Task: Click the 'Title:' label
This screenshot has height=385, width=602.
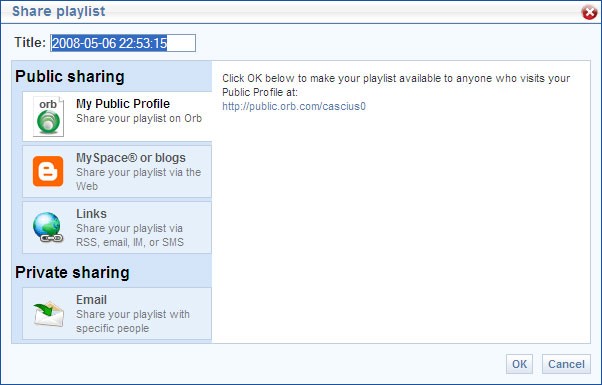Action: pyautogui.click(x=30, y=42)
